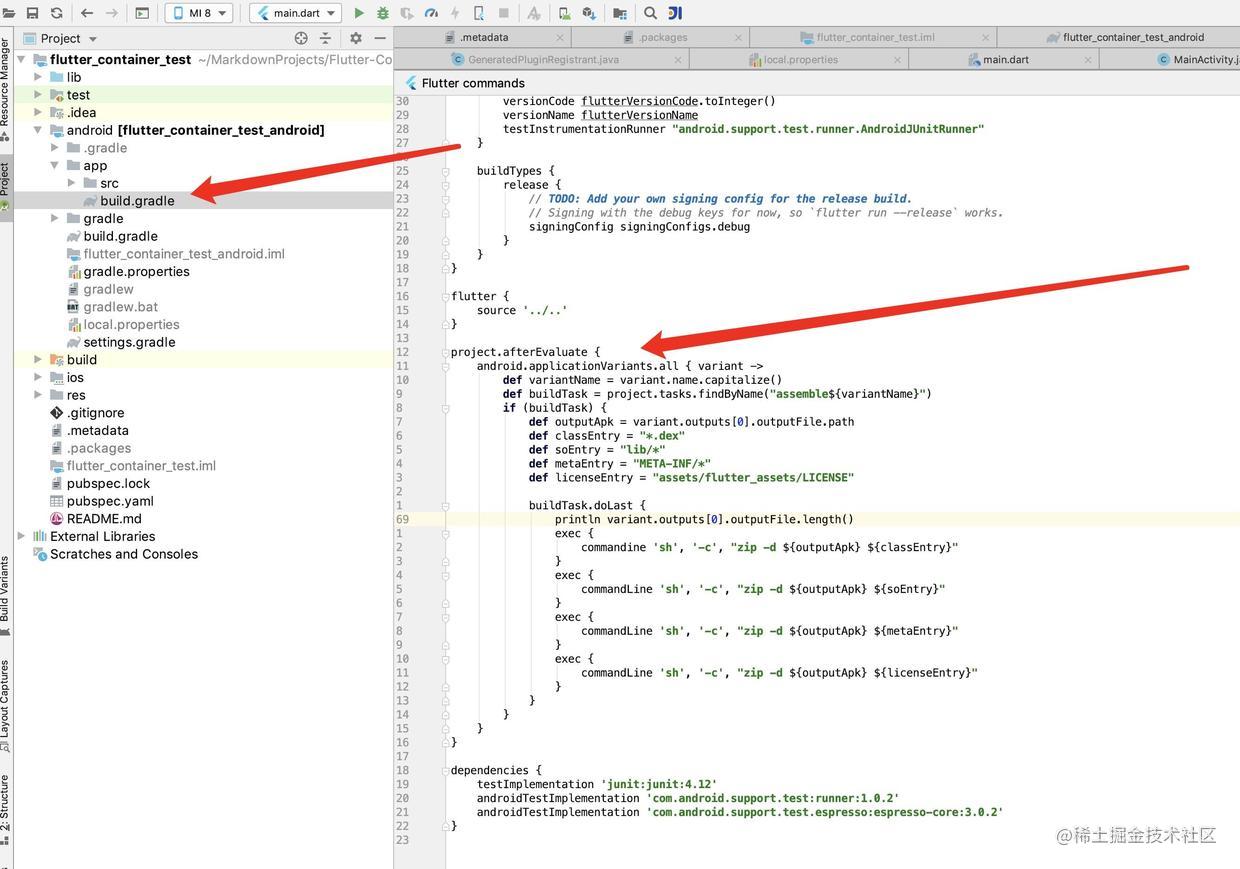Switch to the GeneratedPluginRegistrant.java tab
The height and width of the screenshot is (869, 1240).
pyautogui.click(x=543, y=59)
